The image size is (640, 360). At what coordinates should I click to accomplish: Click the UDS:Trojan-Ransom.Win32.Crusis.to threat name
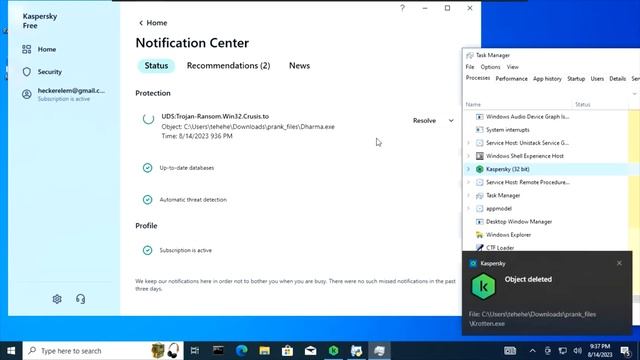pyautogui.click(x=215, y=116)
